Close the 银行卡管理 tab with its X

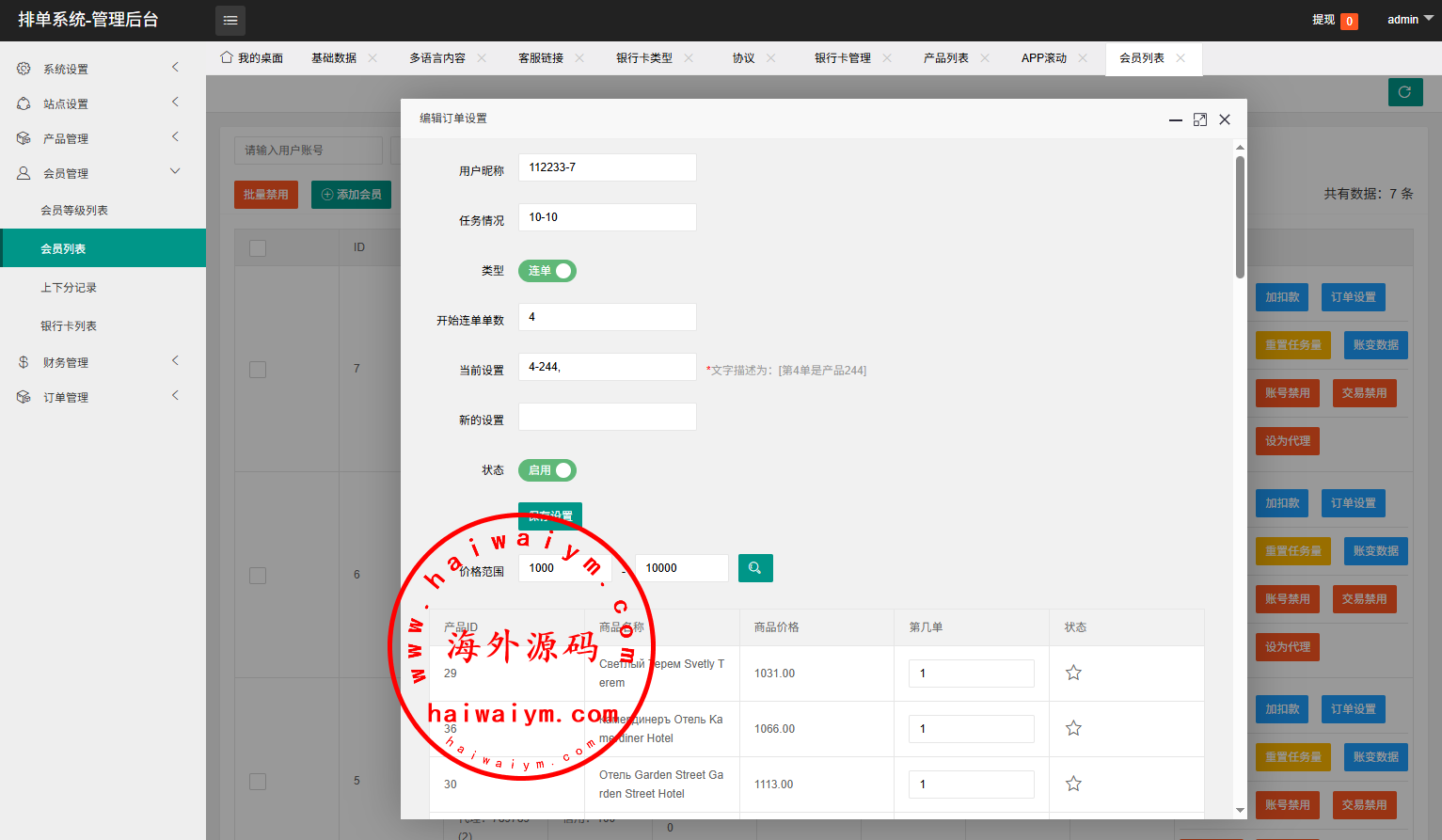[887, 58]
